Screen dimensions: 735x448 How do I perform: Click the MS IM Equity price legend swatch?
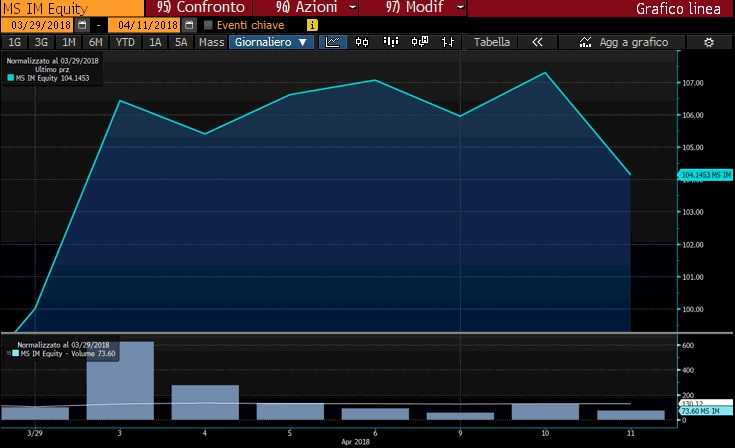(10, 78)
